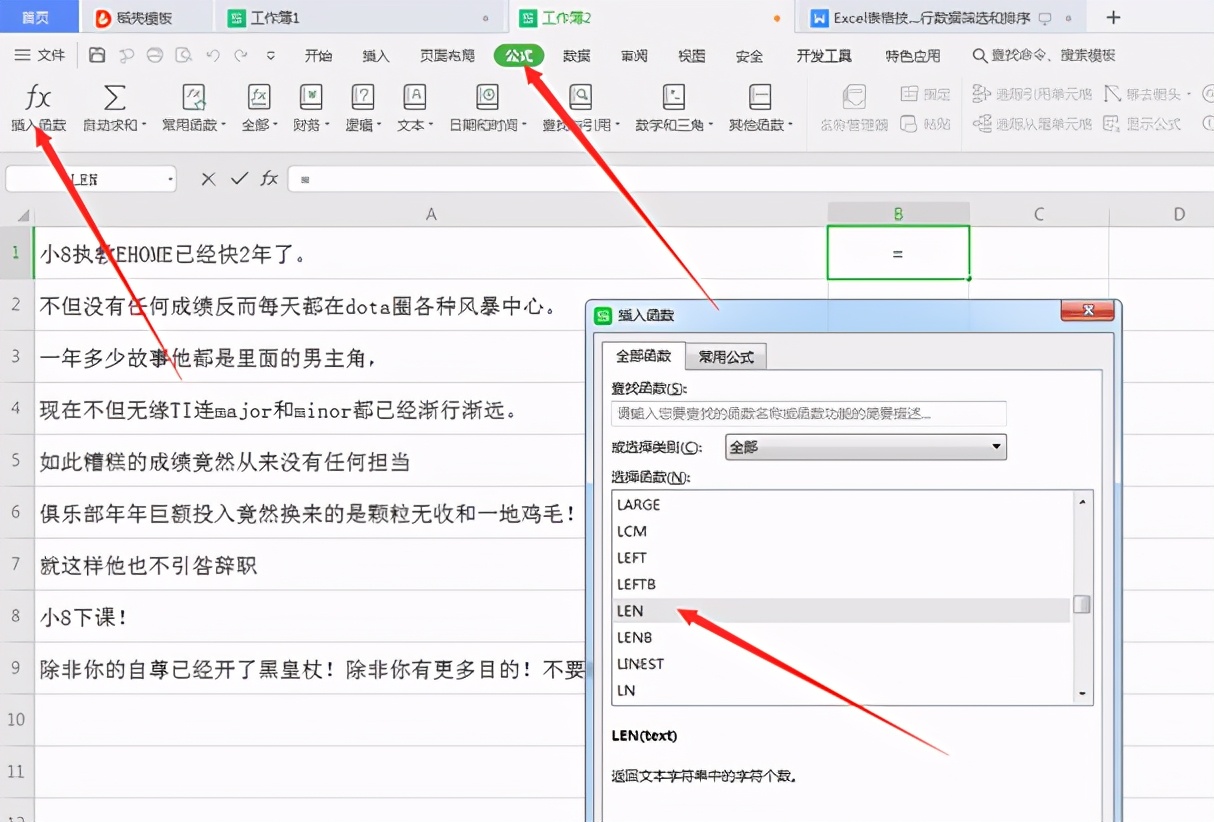Switch to the Insert (插入) ribbon tab
1214x822 pixels.
(376, 56)
